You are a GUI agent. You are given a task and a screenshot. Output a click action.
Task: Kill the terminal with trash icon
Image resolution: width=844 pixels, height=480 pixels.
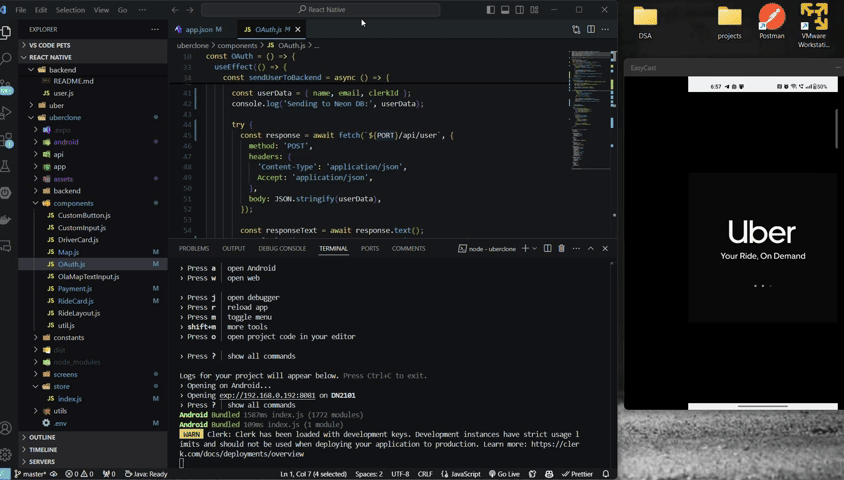click(x=561, y=248)
